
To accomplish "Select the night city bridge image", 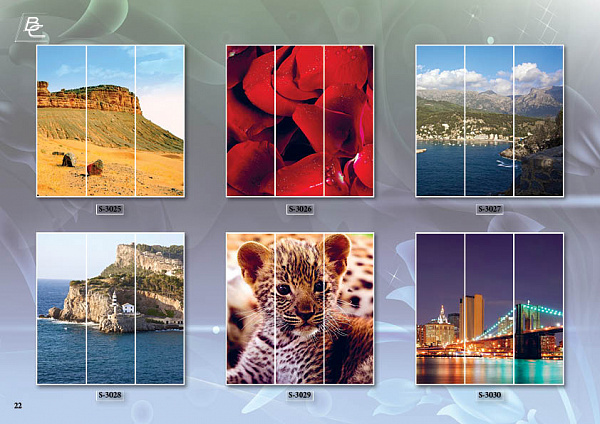I will point(490,308).
